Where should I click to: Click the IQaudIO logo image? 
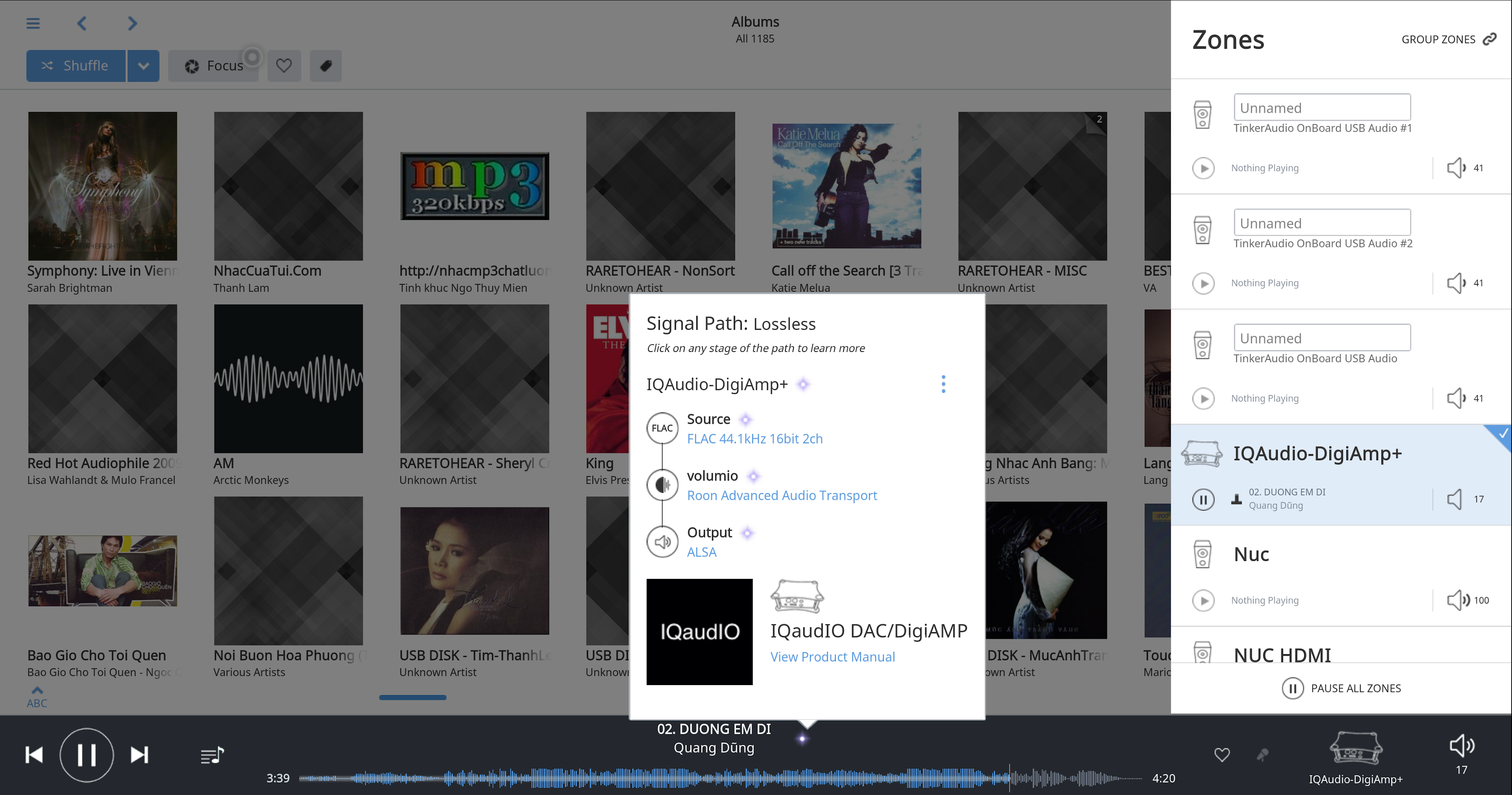699,632
